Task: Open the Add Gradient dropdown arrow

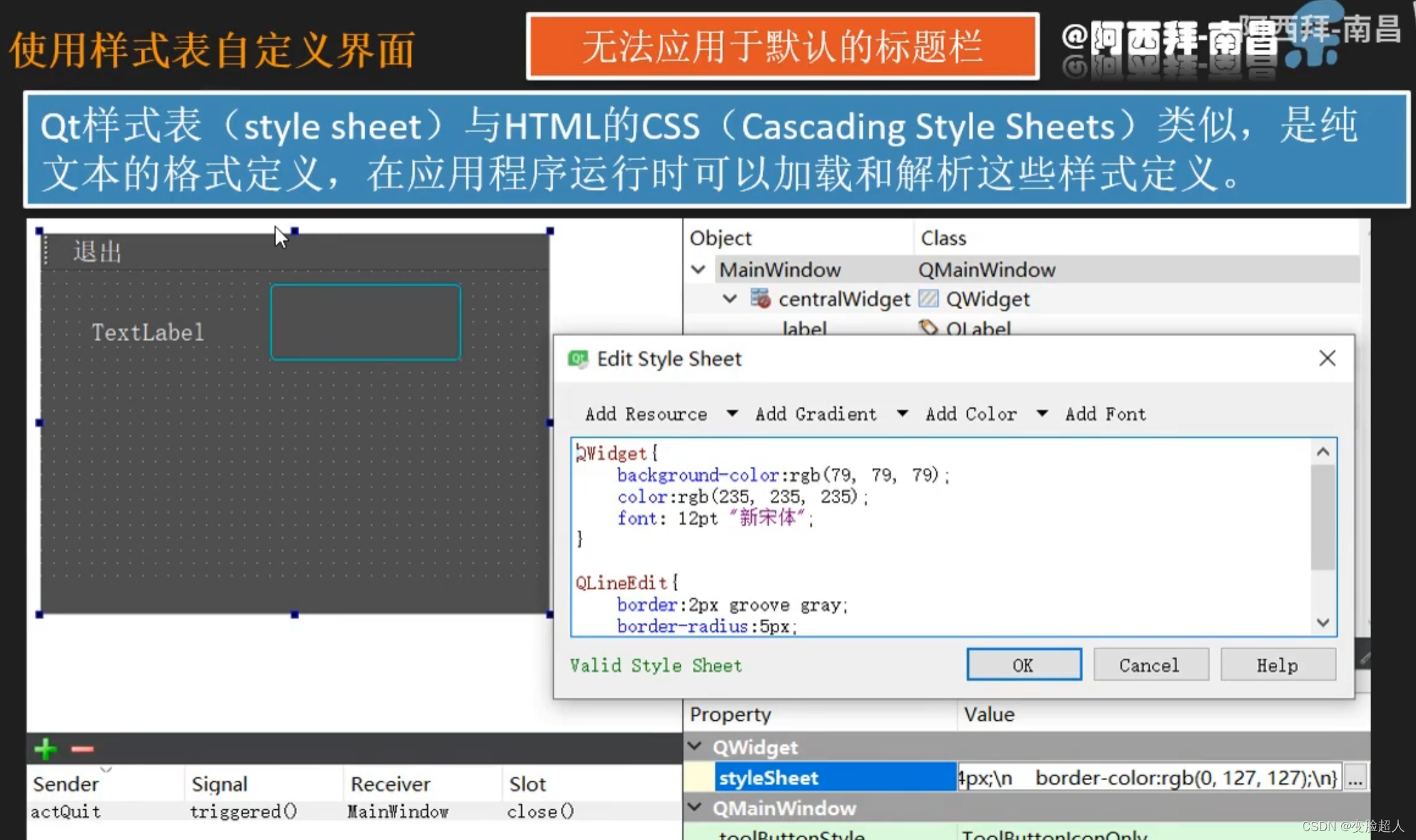Action: point(902,414)
